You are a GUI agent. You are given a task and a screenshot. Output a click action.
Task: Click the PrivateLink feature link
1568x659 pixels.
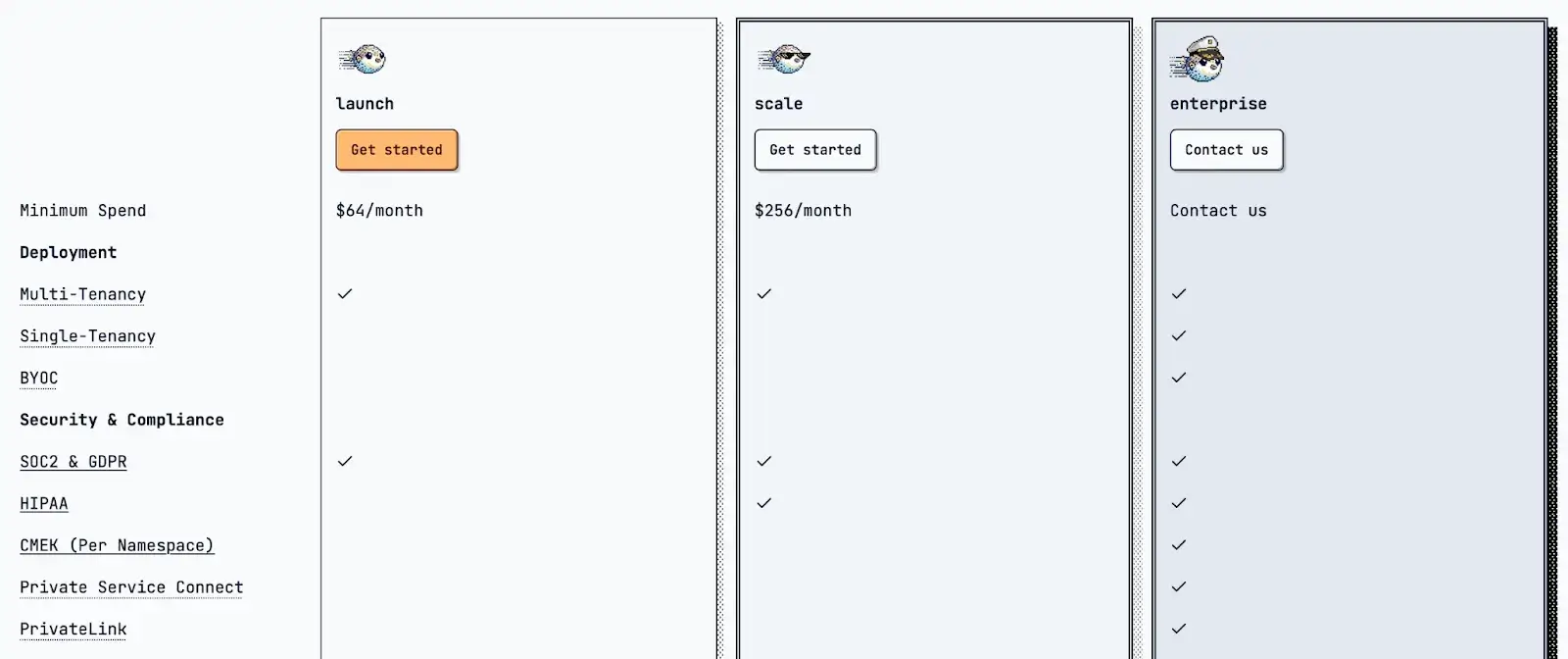[73, 630]
